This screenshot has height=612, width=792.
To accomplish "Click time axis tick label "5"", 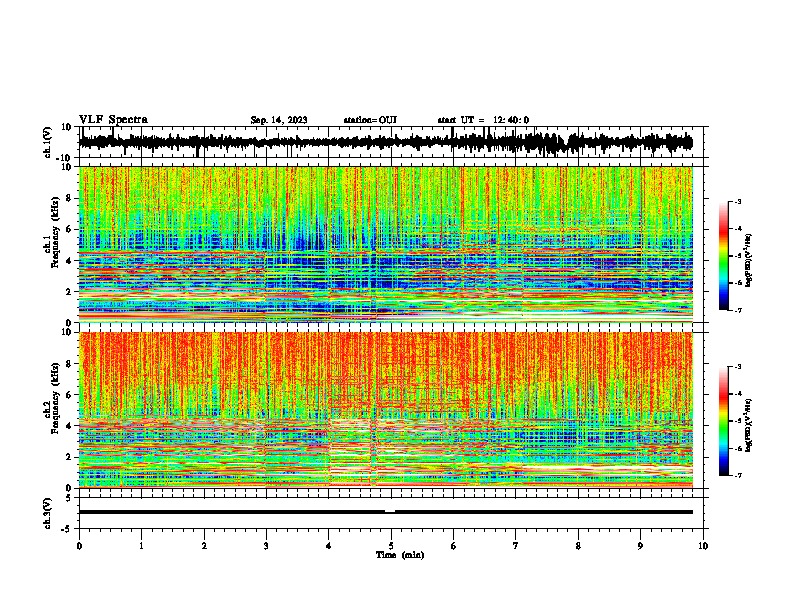I will (391, 546).
